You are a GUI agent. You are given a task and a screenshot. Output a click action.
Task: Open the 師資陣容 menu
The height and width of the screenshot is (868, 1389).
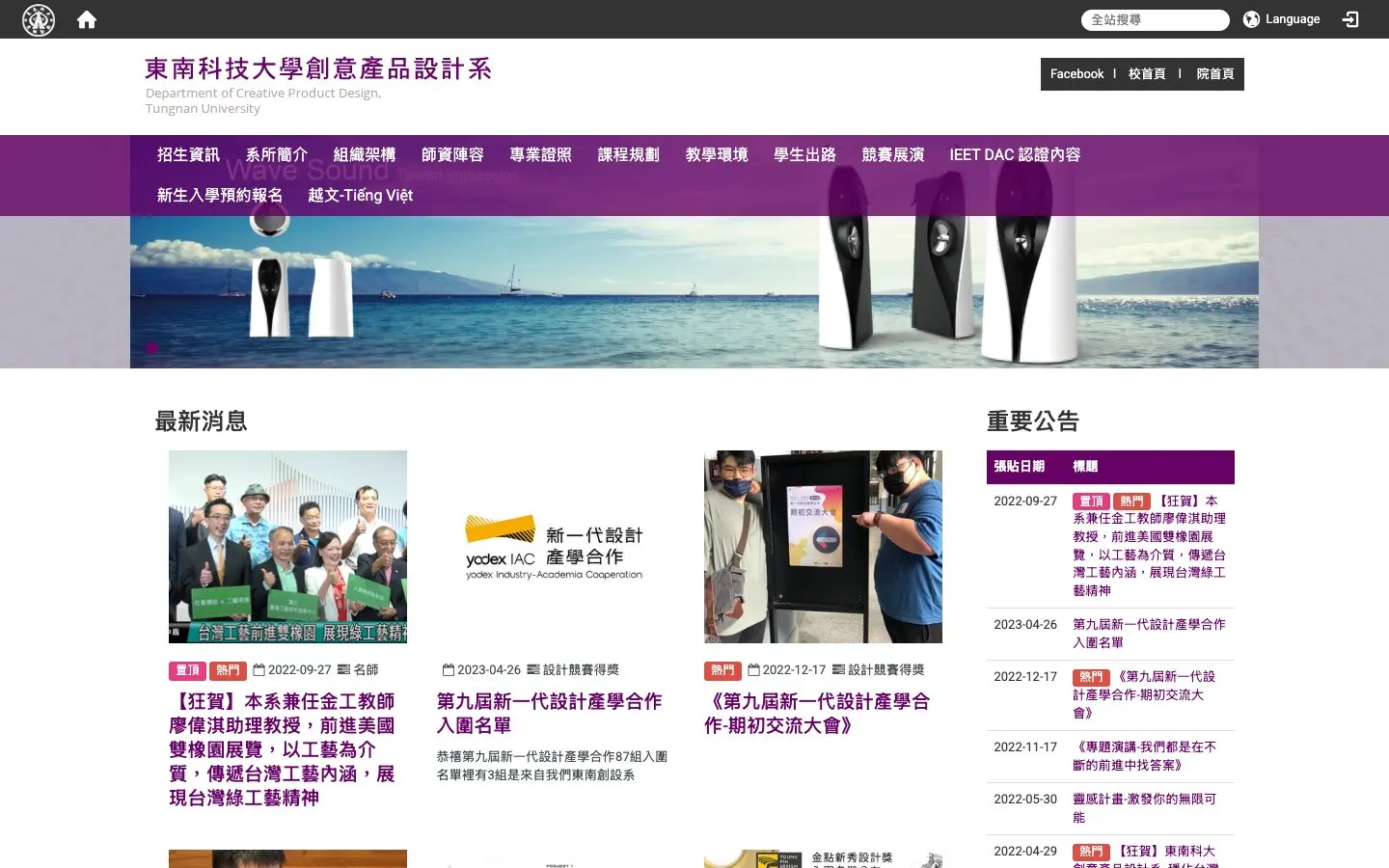(x=452, y=155)
